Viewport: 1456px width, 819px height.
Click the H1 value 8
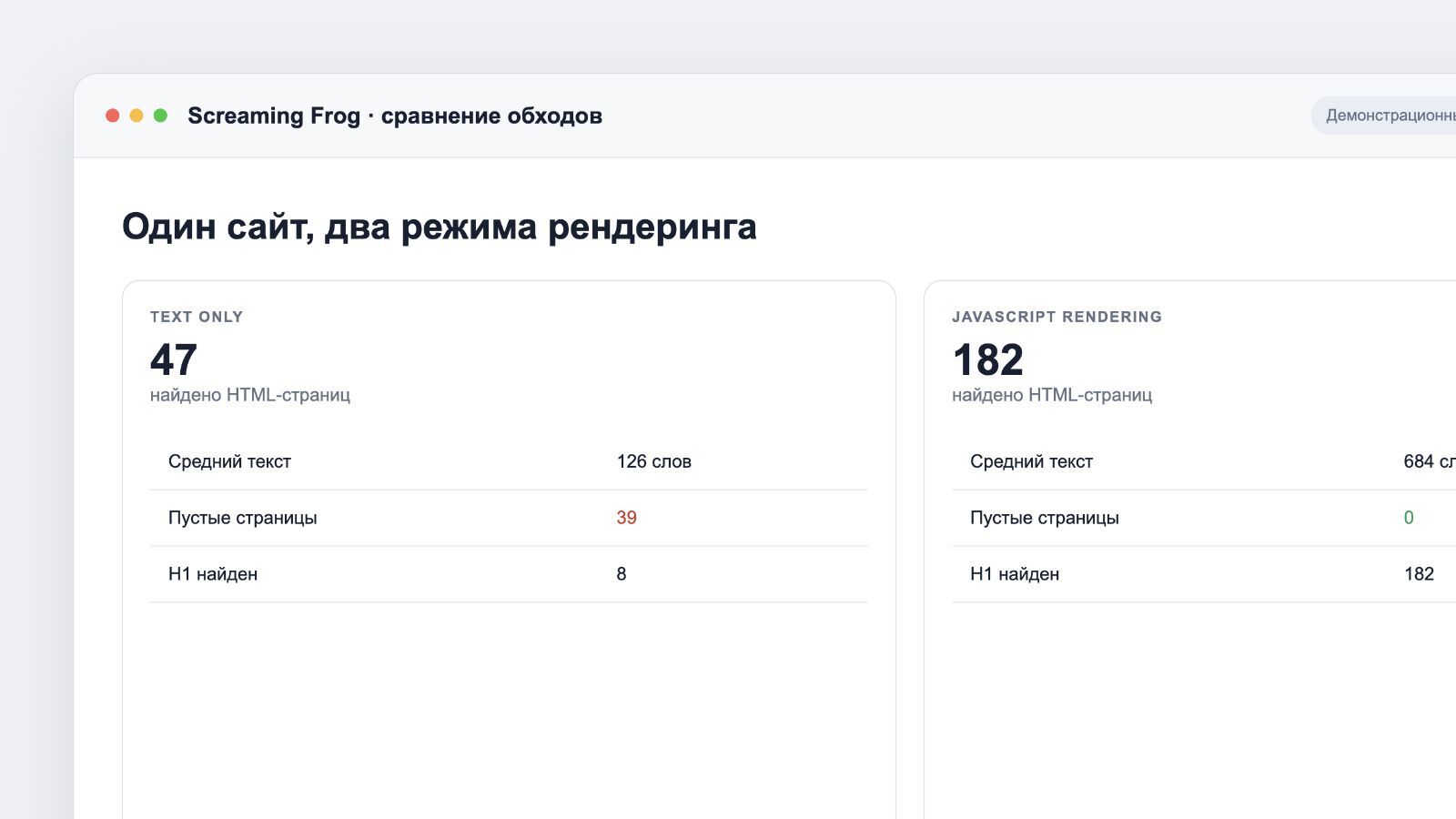pyautogui.click(x=622, y=574)
